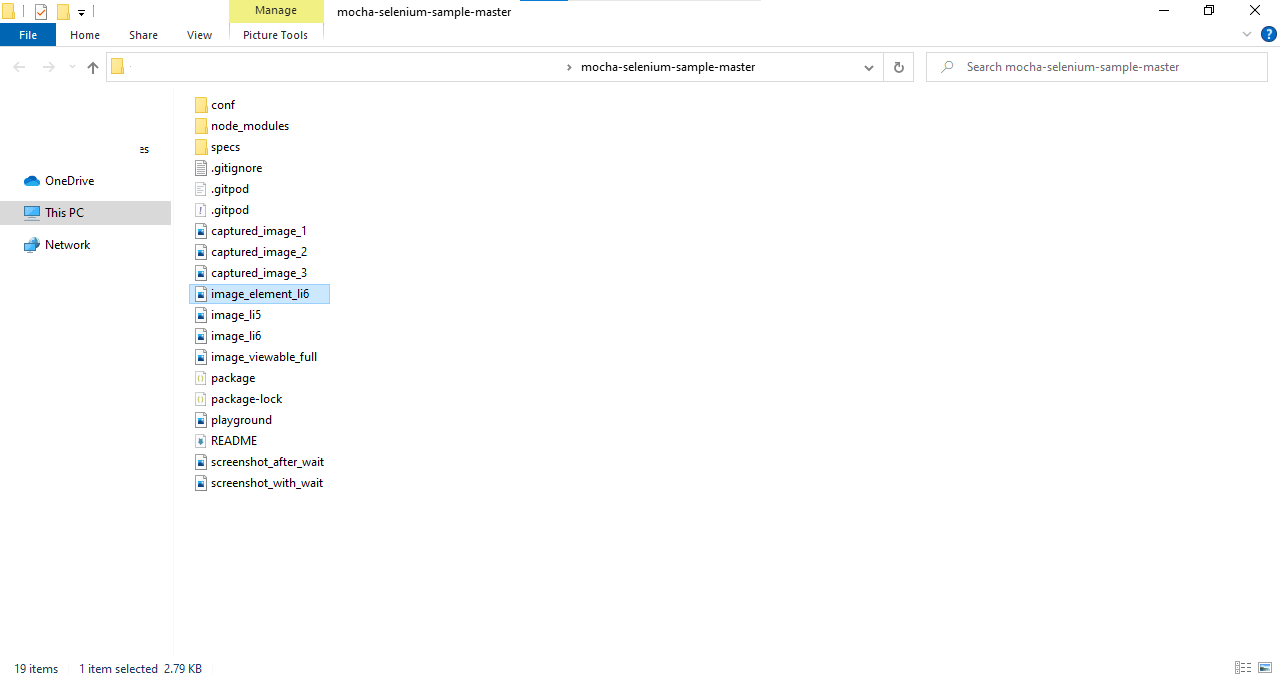Expand the ribbon with chevron arrow
Screen dimensions: 1281x680
(1247, 34)
